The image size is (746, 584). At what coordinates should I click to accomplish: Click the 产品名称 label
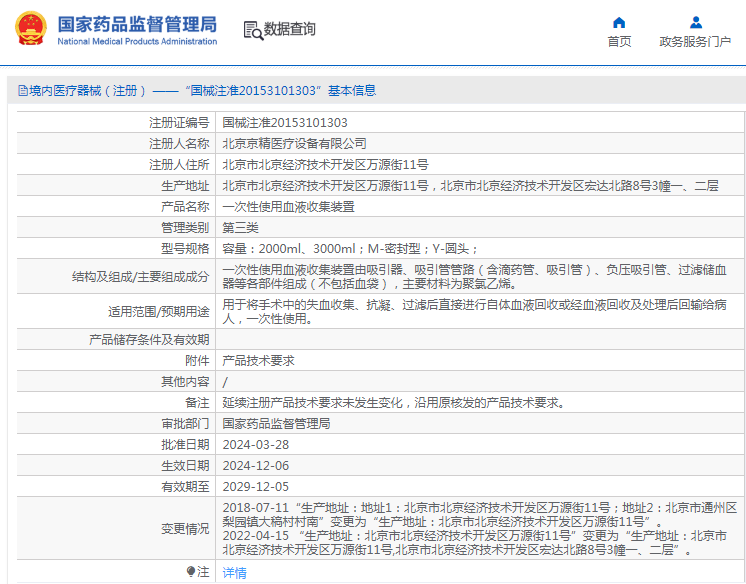[185, 207]
